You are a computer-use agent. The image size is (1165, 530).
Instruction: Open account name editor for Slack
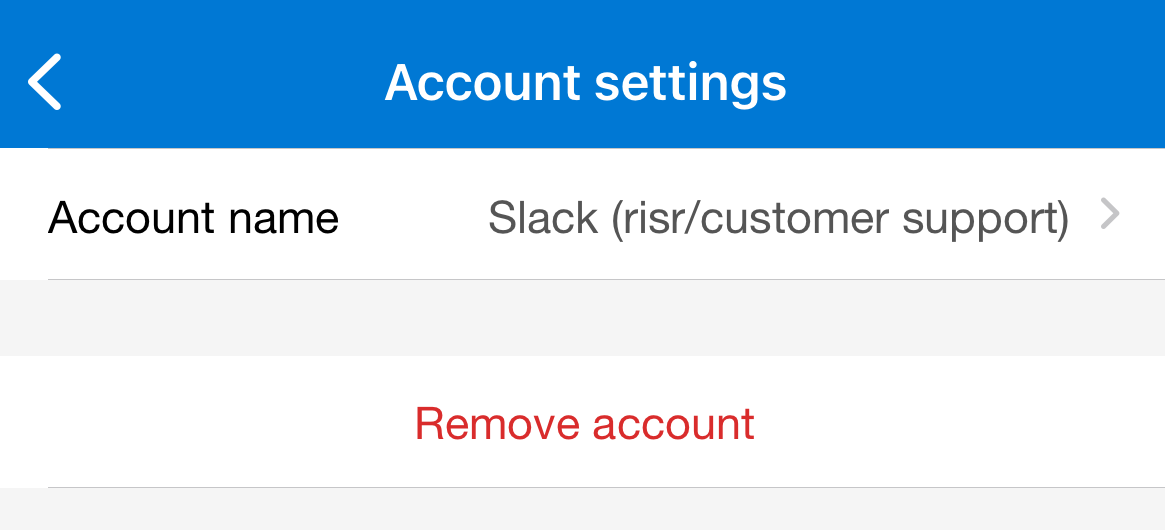pyautogui.click(x=778, y=217)
